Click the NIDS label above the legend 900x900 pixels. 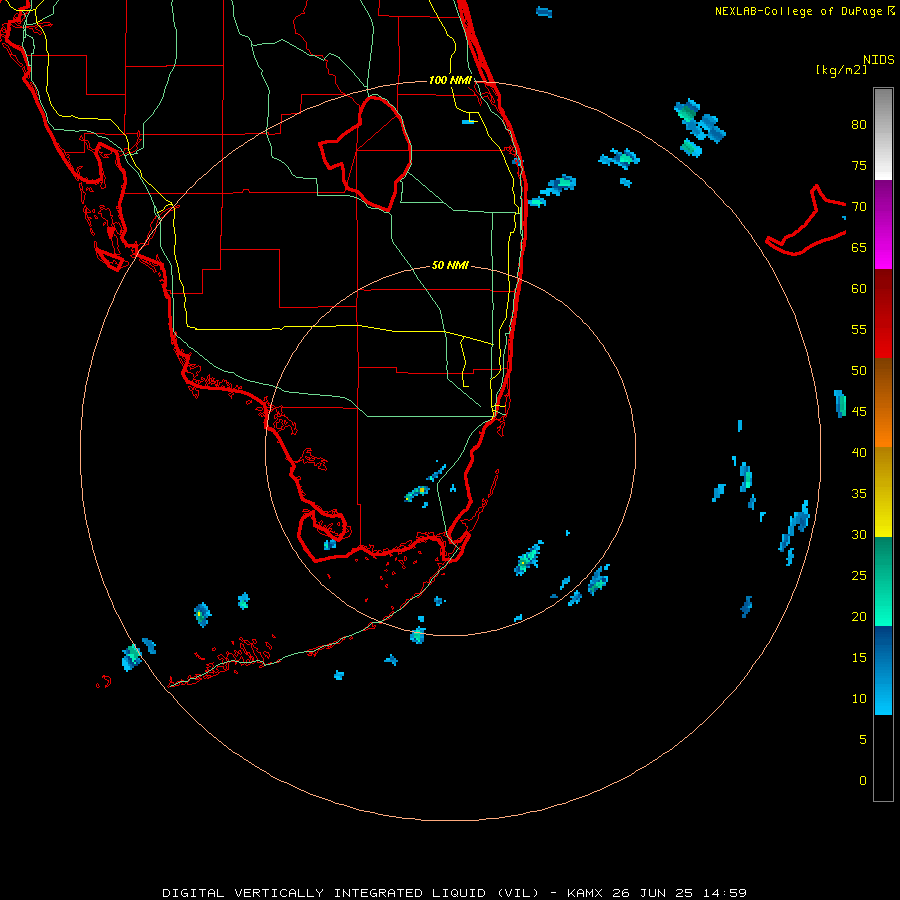pos(878,60)
